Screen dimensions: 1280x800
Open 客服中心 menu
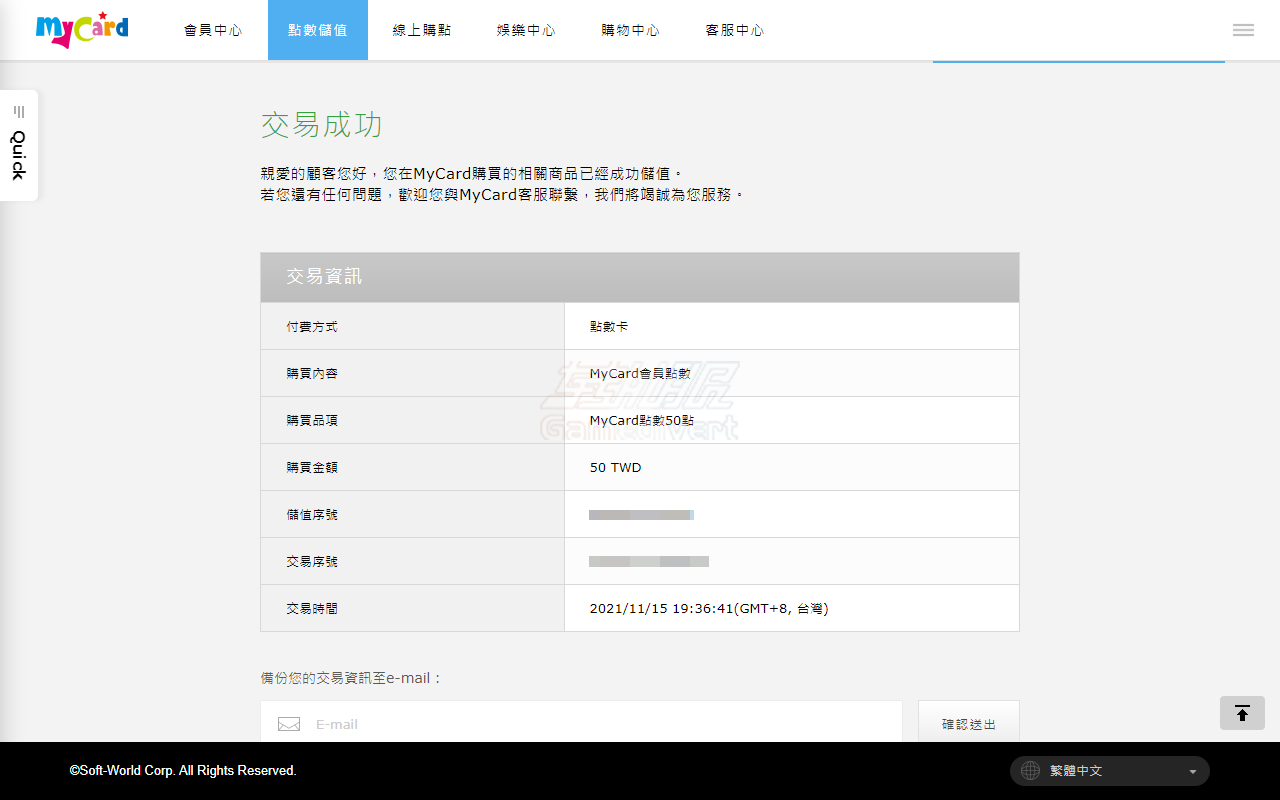[x=735, y=30]
